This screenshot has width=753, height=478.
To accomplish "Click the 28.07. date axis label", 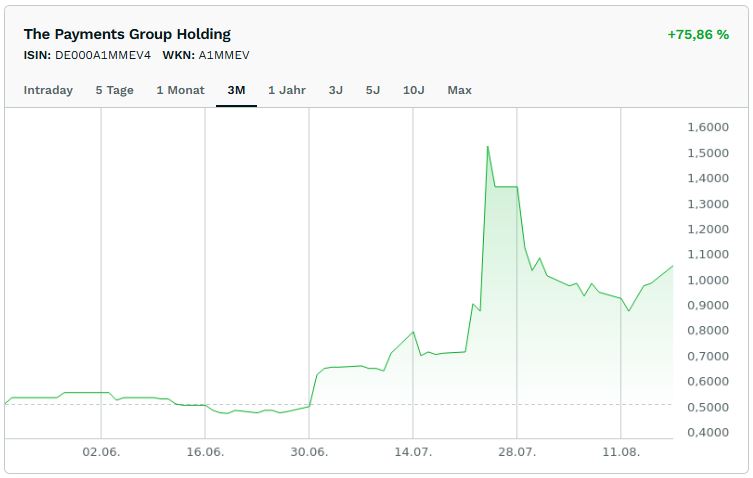I will point(517,452).
